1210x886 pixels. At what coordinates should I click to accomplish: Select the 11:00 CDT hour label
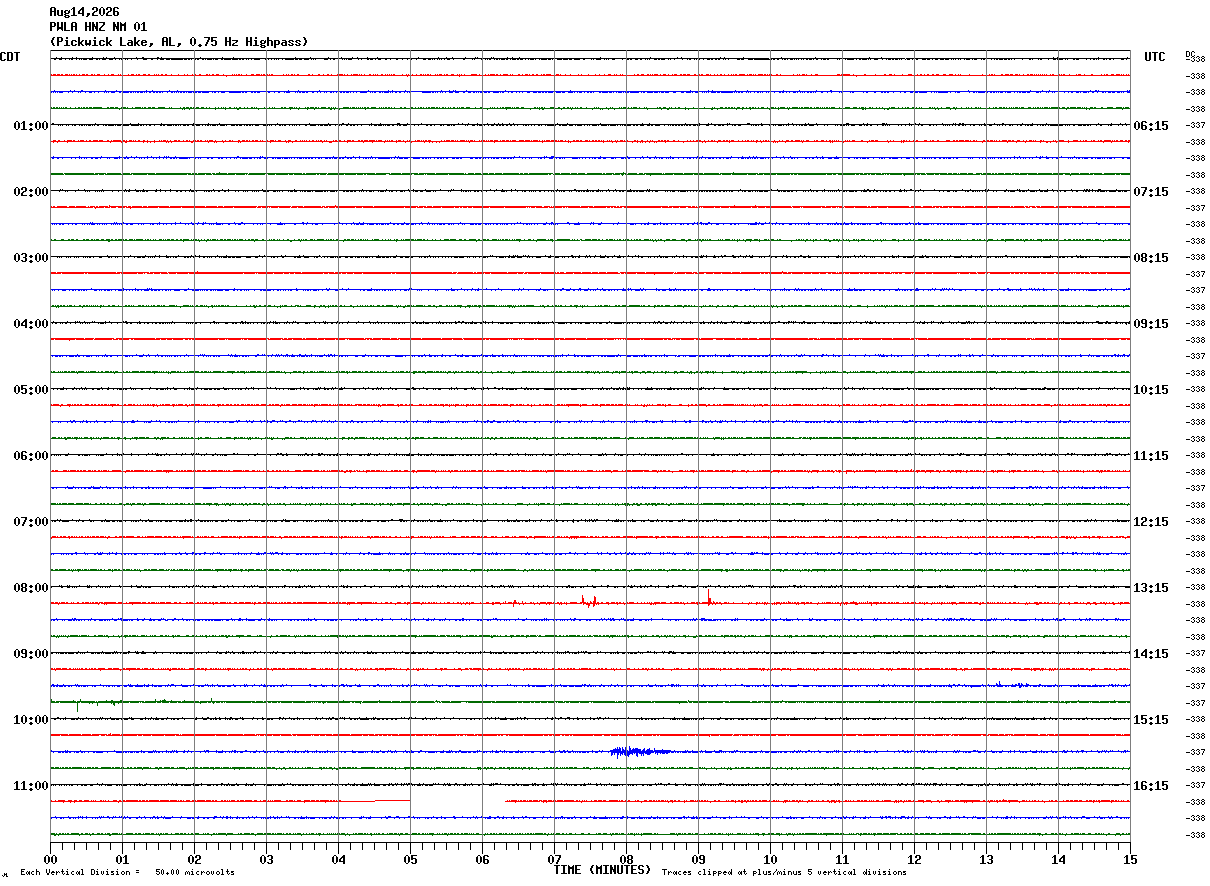pyautogui.click(x=31, y=786)
